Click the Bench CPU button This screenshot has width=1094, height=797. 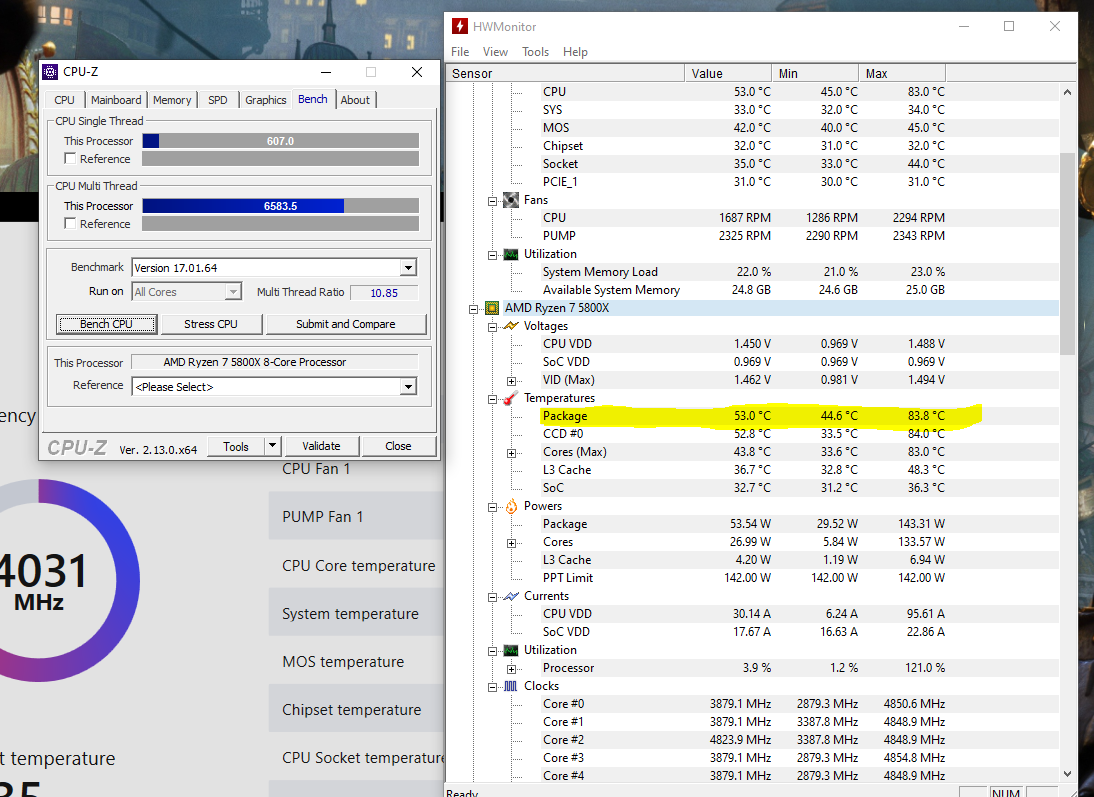point(106,324)
